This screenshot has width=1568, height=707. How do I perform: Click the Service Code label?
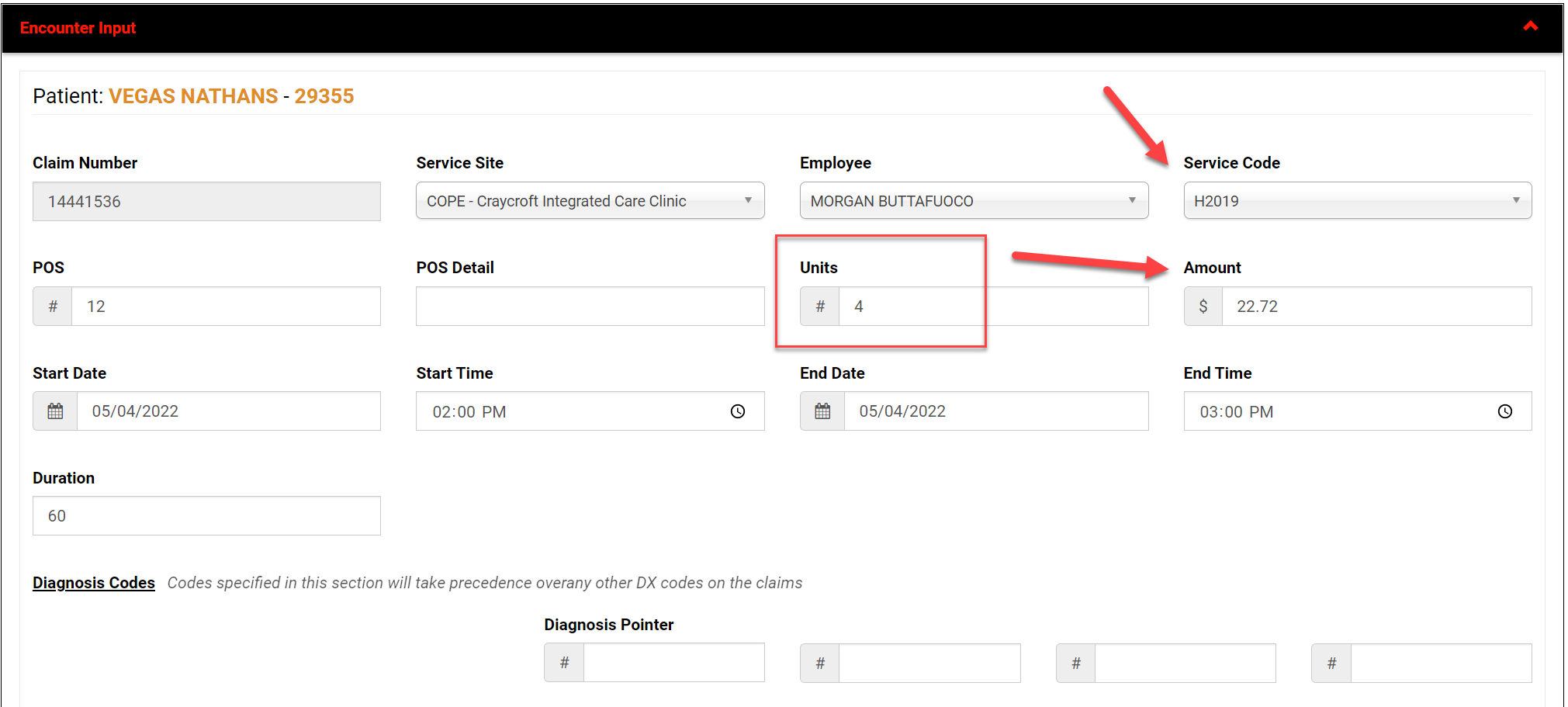tap(1231, 163)
